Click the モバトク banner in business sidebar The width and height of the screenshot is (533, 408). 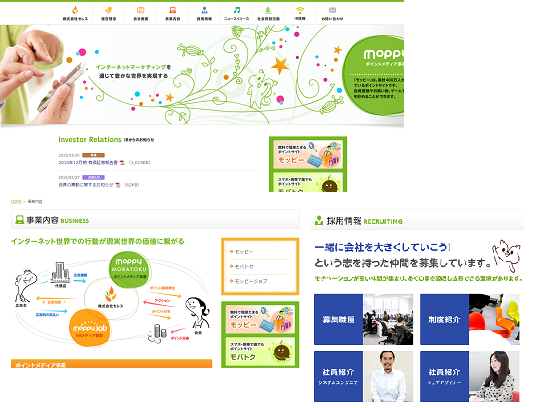click(x=260, y=351)
